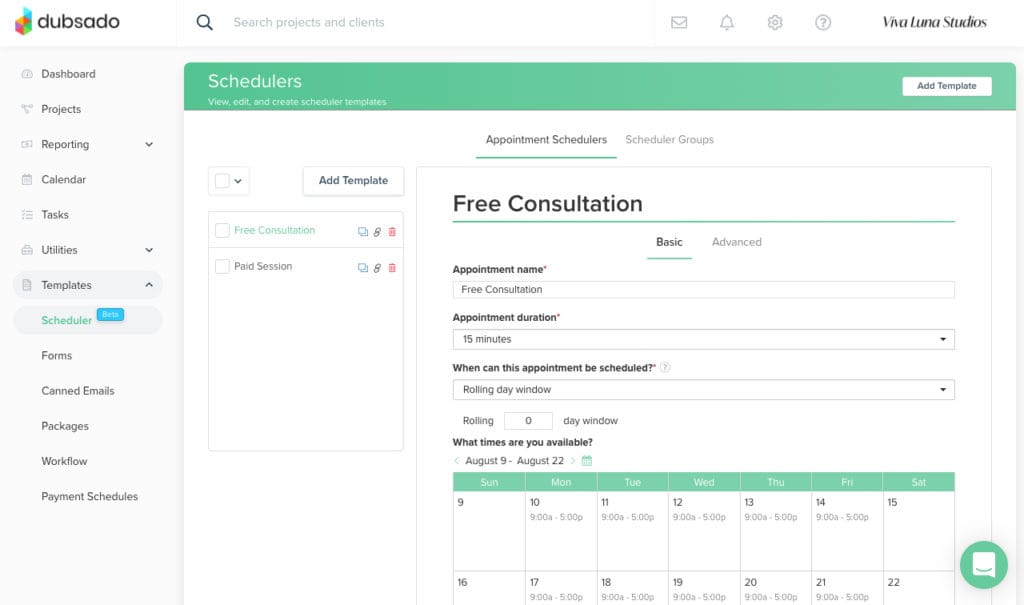This screenshot has width=1024, height=605.
Task: Open the Rolling day window dropdown
Action: [703, 389]
